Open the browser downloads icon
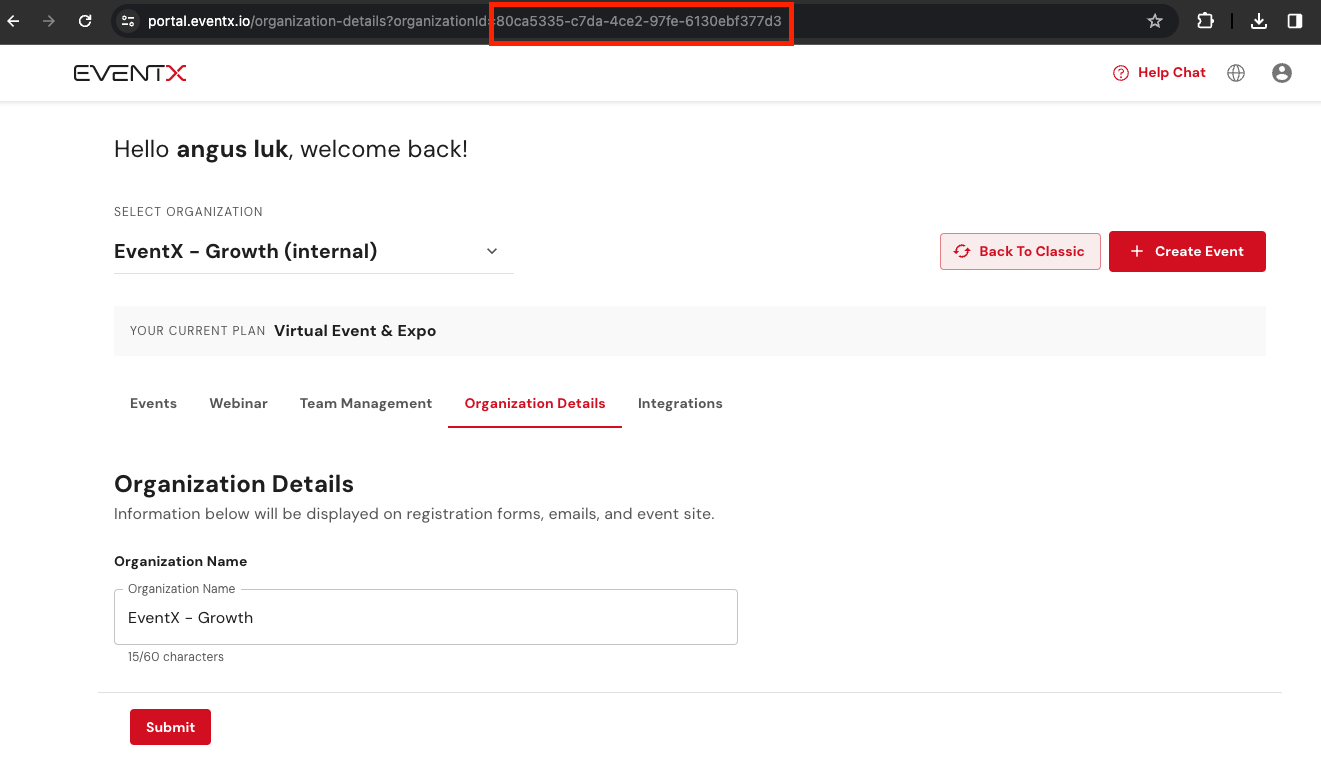 coord(1260,21)
